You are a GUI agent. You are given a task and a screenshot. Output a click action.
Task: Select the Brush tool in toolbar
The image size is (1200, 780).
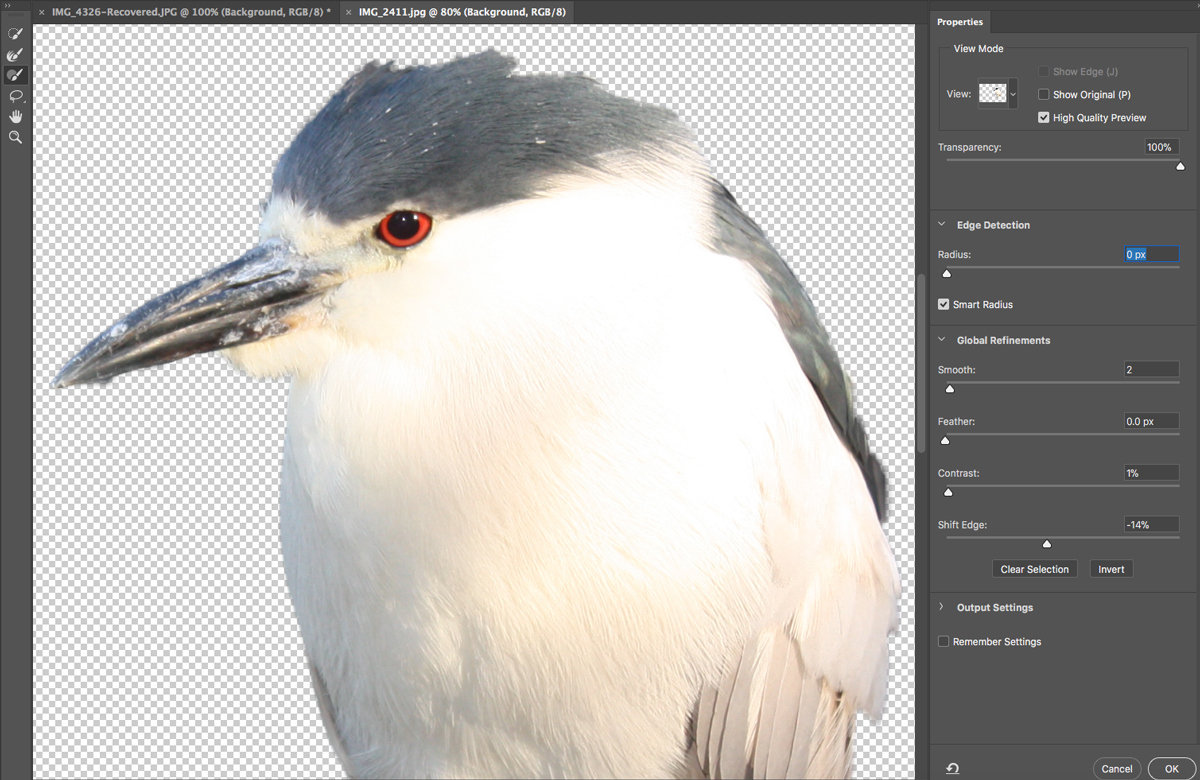tap(15, 75)
